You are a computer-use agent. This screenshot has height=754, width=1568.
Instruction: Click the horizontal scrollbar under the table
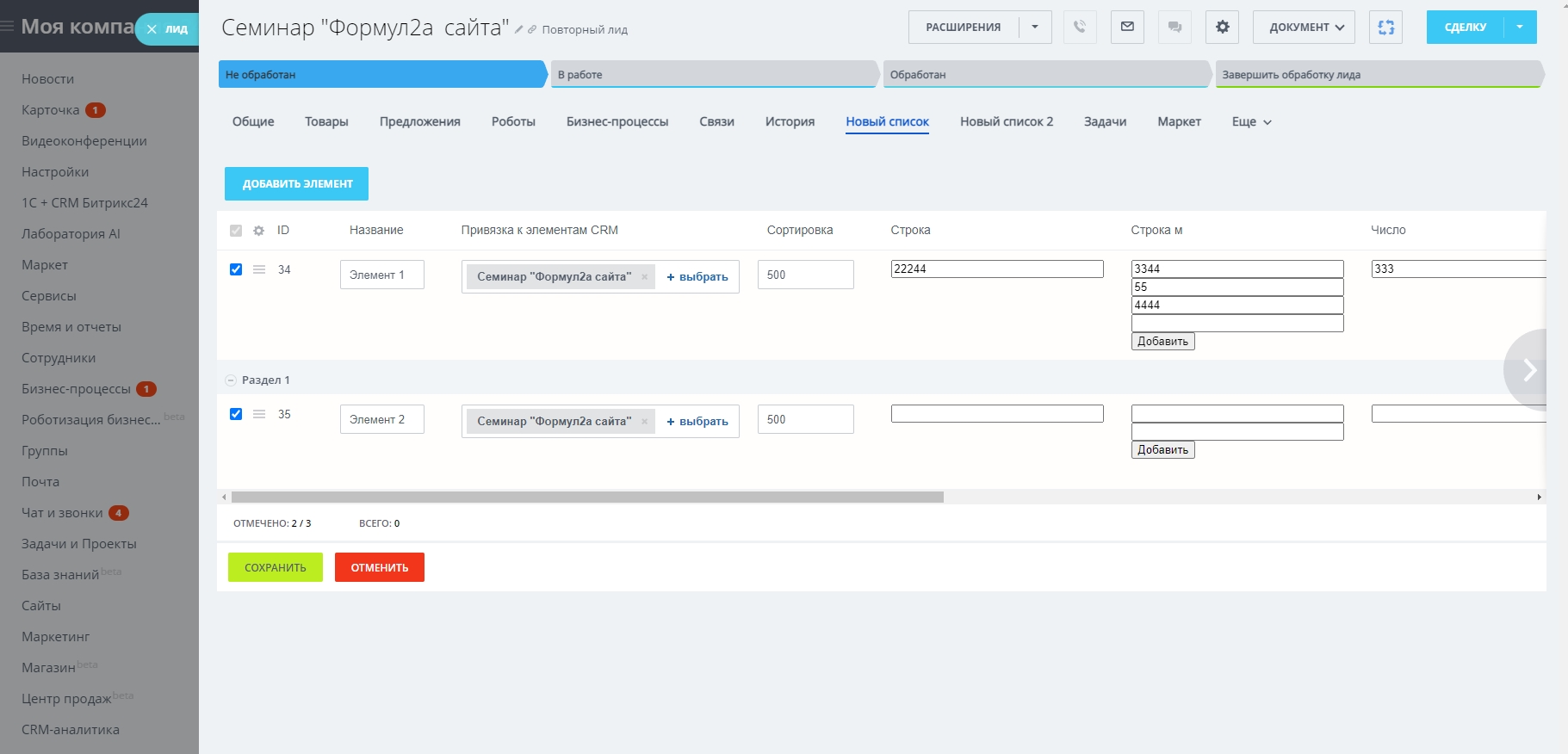587,498
